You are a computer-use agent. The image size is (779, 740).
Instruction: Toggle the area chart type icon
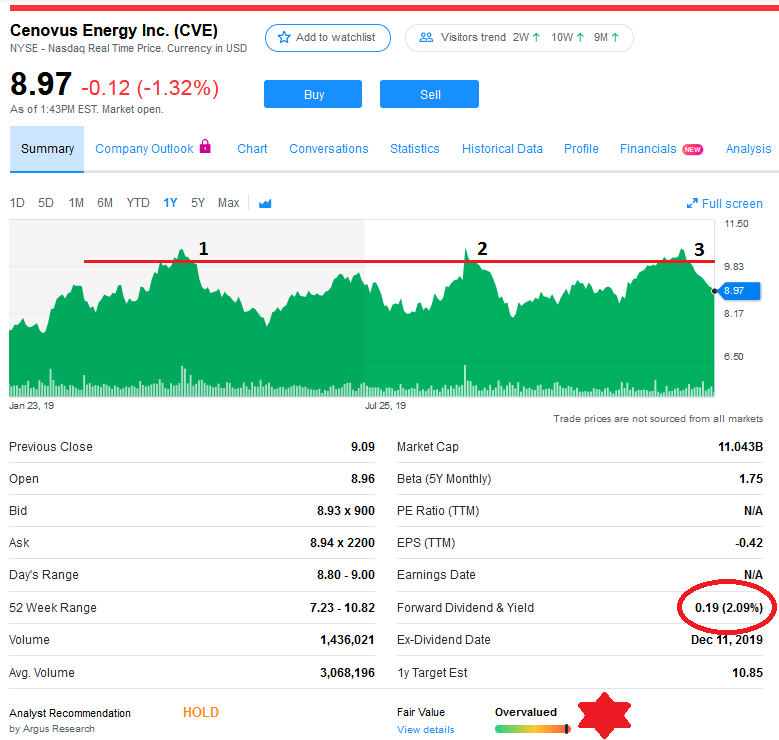click(265, 203)
